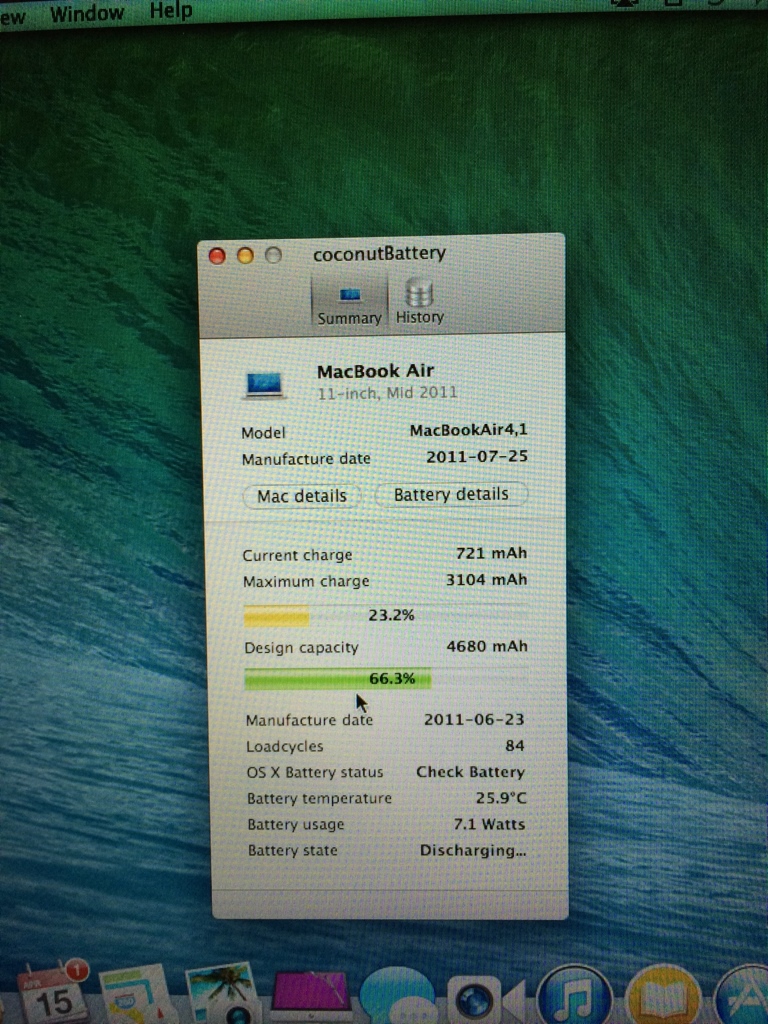This screenshot has height=1024, width=768.
Task: Click the 7.1 Watts usage value
Action: point(489,824)
